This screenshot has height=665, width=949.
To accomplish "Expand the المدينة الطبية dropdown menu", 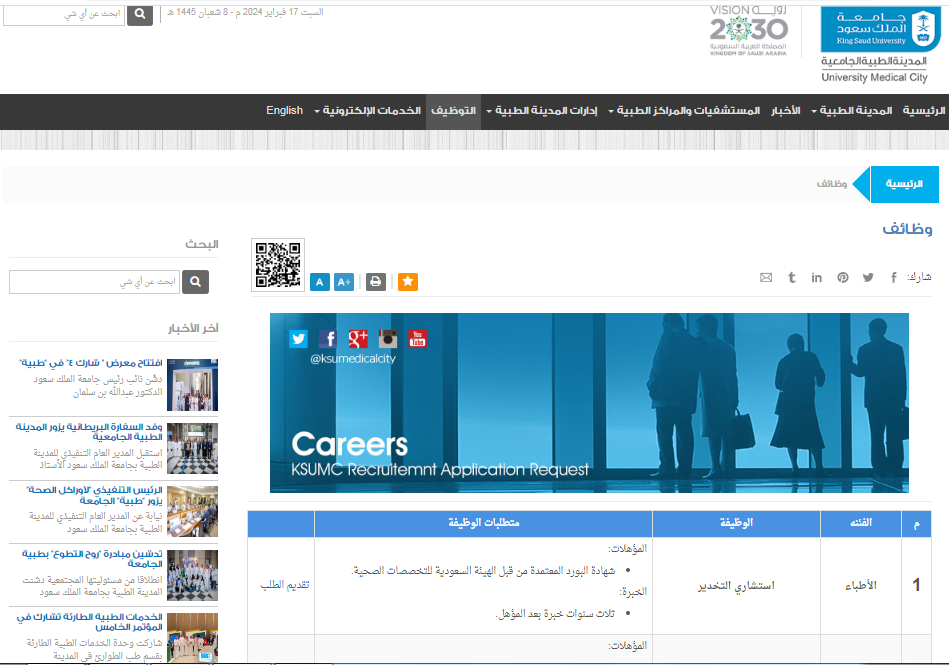I will pyautogui.click(x=853, y=111).
